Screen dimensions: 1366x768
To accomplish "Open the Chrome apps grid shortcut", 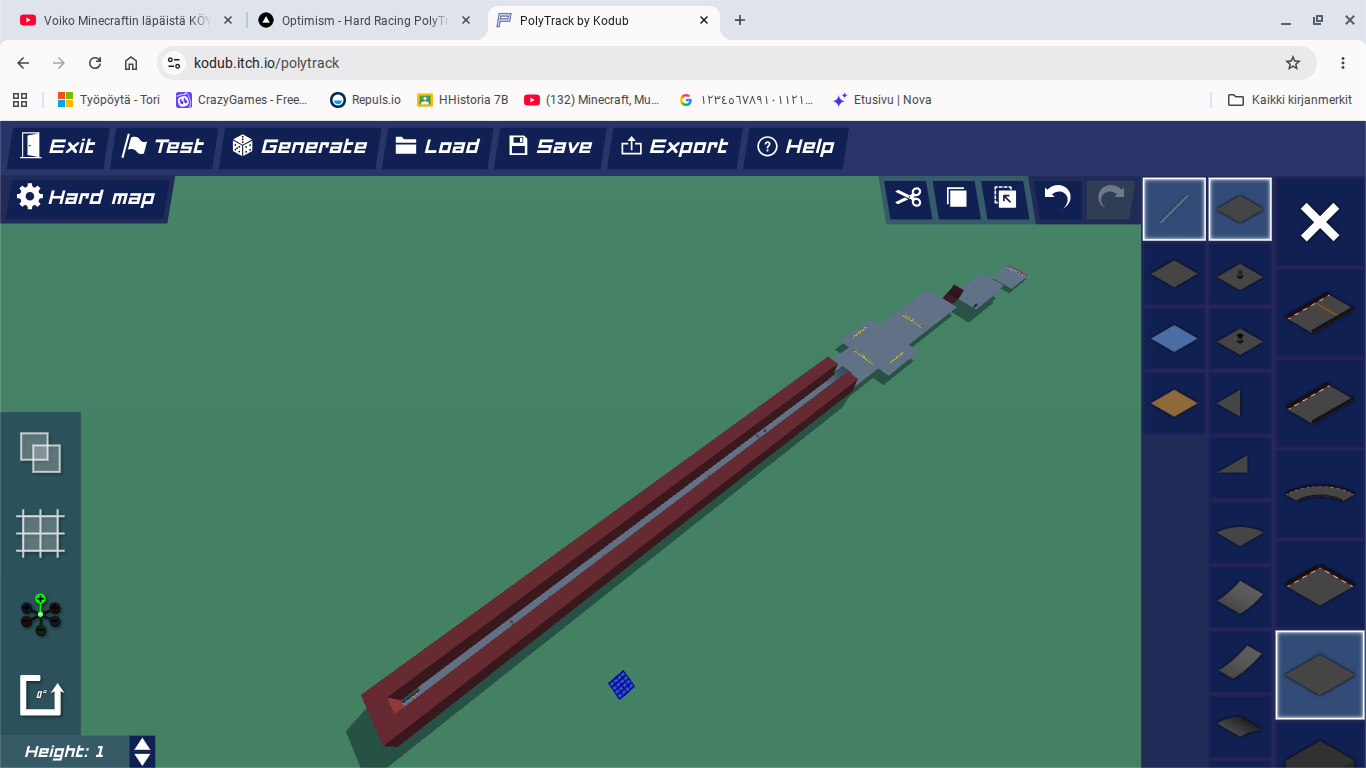I will point(19,100).
